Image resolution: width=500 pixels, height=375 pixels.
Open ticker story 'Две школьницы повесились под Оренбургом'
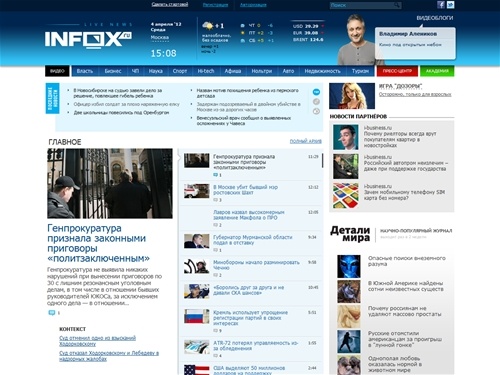click(121, 113)
